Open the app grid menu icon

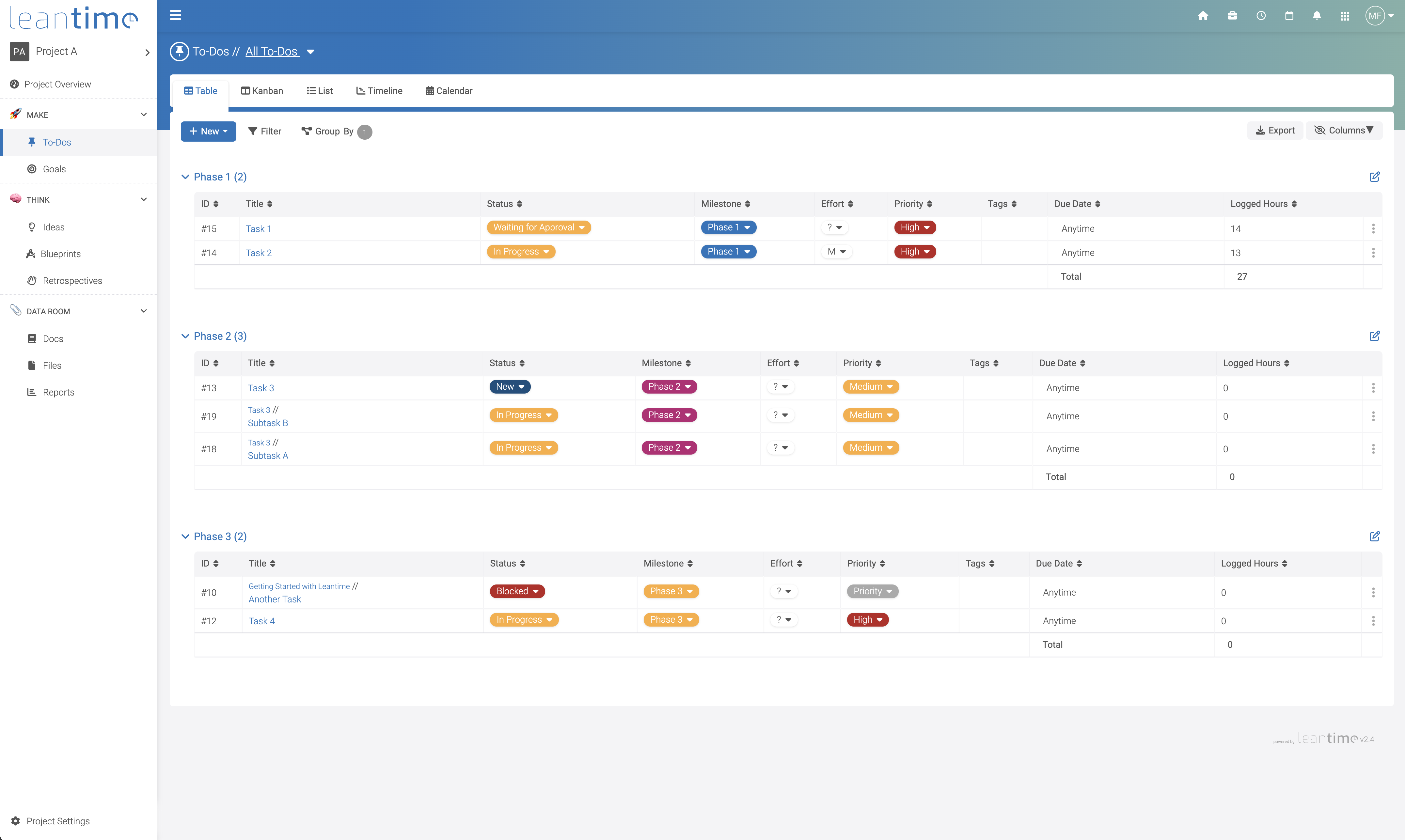click(x=1345, y=16)
